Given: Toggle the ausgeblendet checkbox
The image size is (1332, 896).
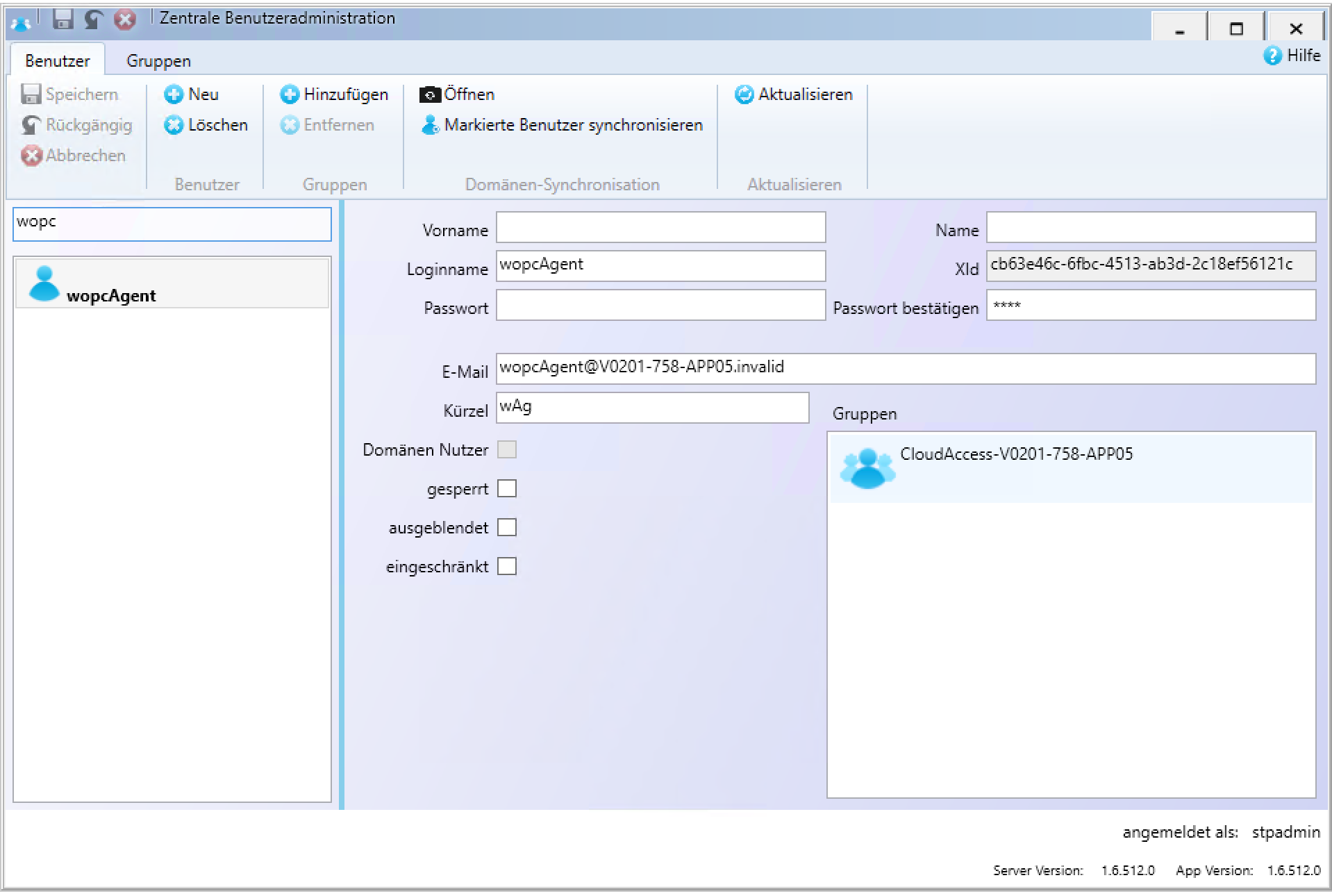Looking at the screenshot, I should tap(507, 528).
